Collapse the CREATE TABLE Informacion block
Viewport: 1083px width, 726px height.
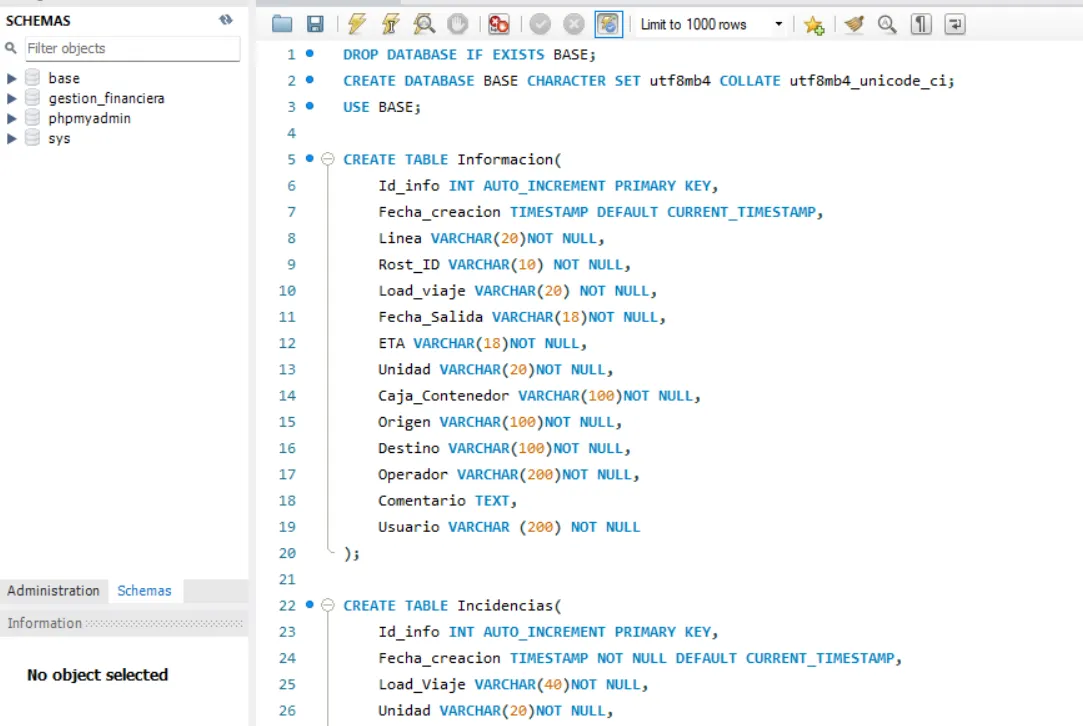(x=328, y=159)
